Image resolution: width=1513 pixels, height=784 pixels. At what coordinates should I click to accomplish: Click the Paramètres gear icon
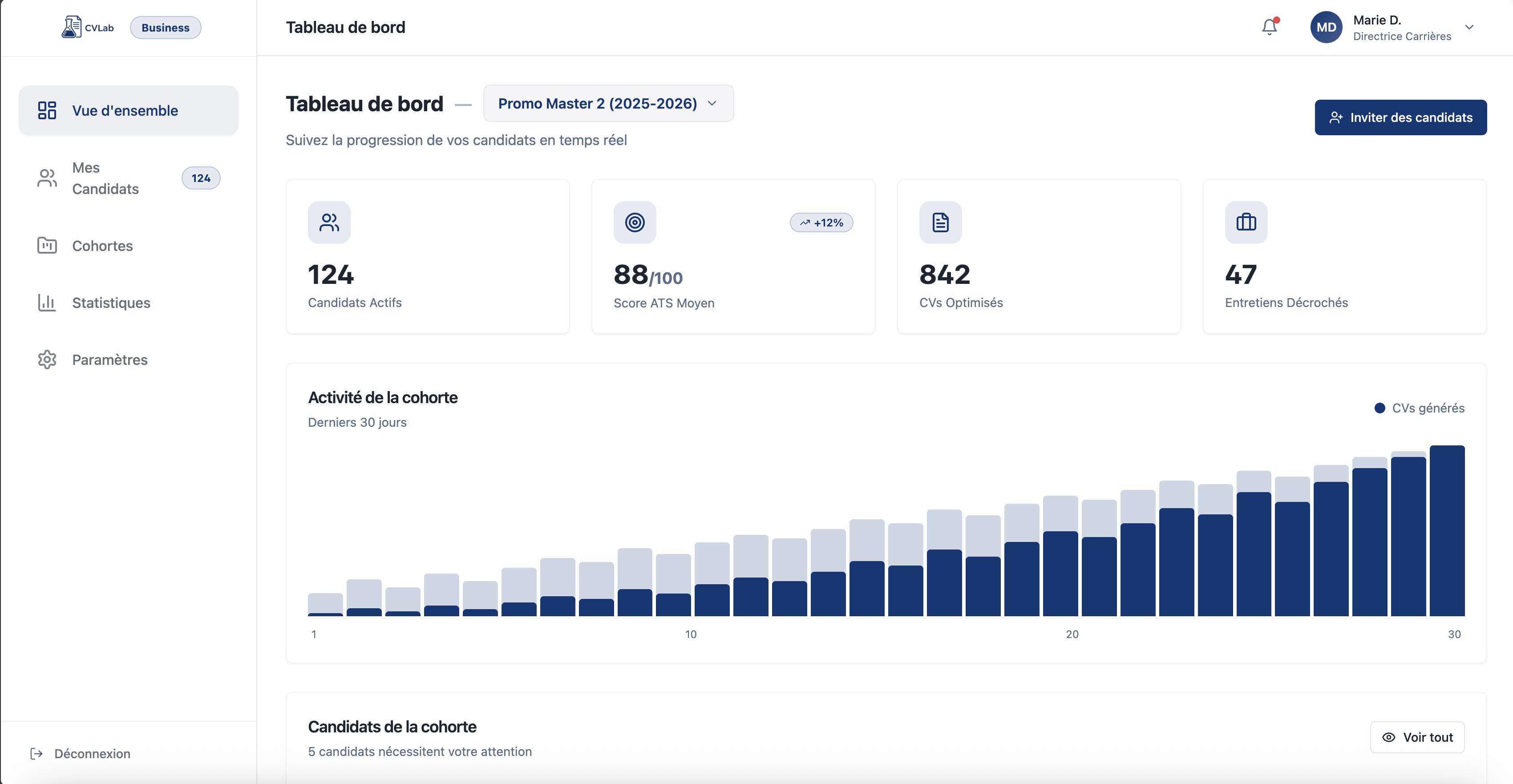coord(47,360)
